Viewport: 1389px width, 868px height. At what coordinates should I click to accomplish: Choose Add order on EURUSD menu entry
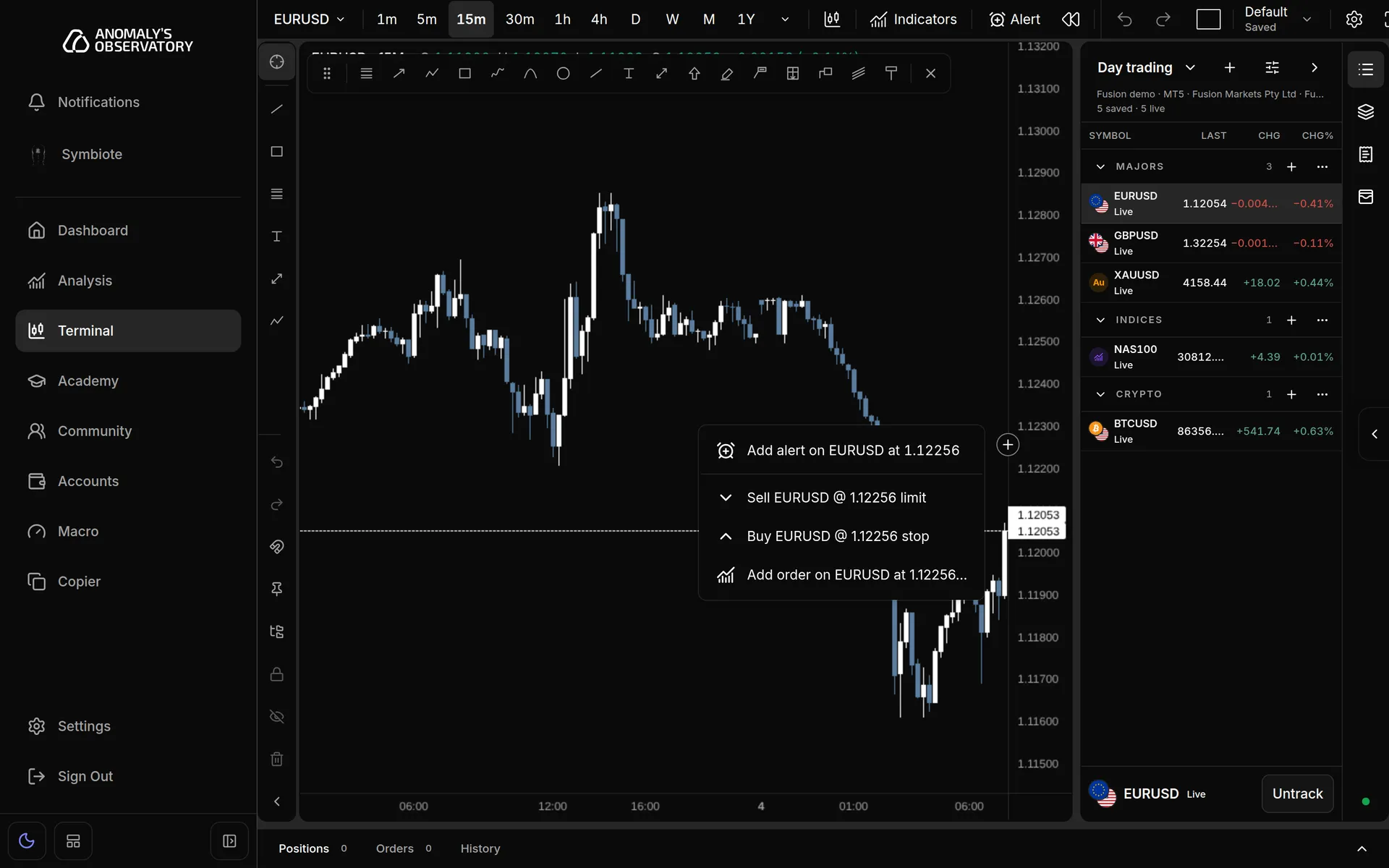[x=841, y=575]
